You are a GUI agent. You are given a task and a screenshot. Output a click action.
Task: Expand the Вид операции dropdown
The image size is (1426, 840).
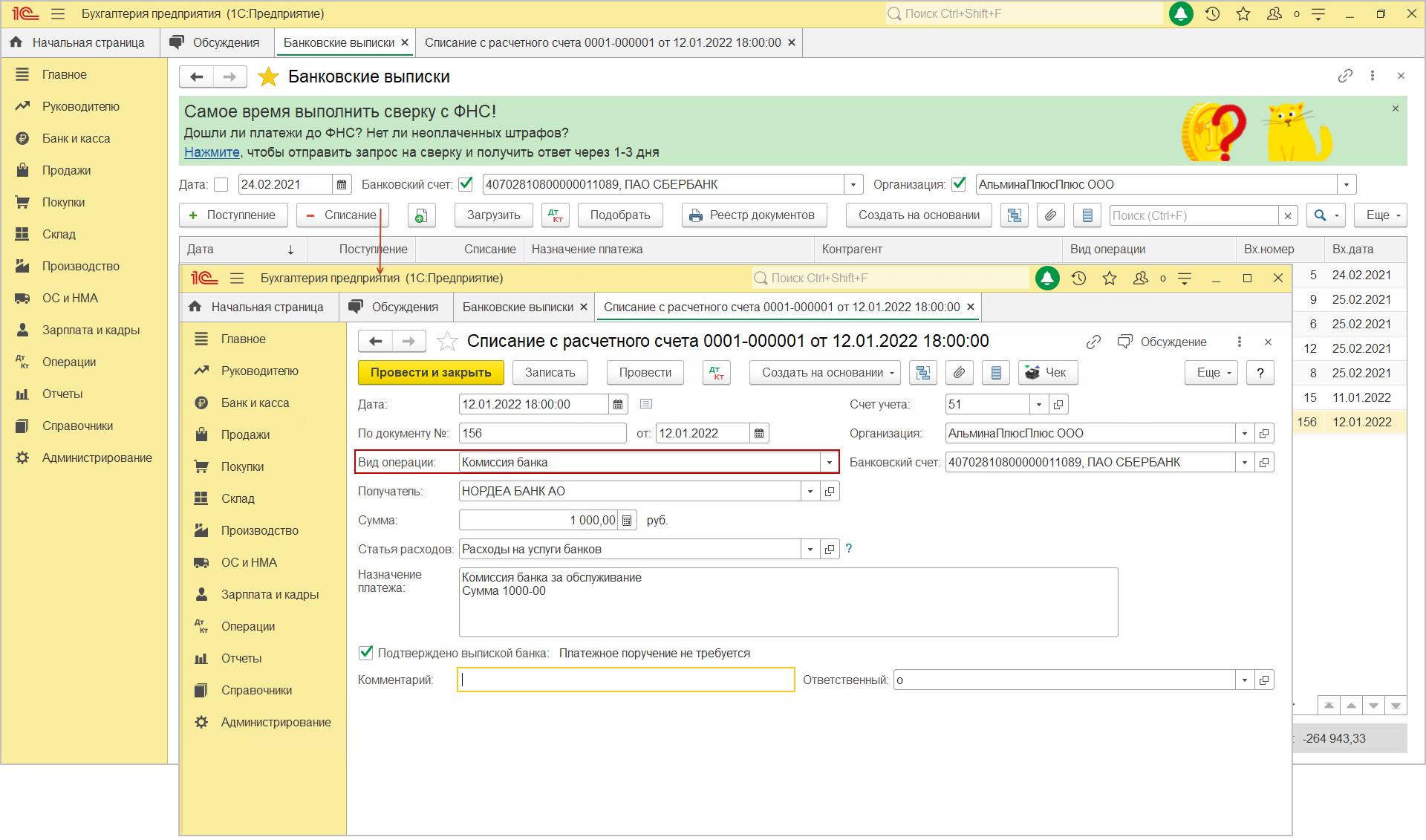(830, 463)
